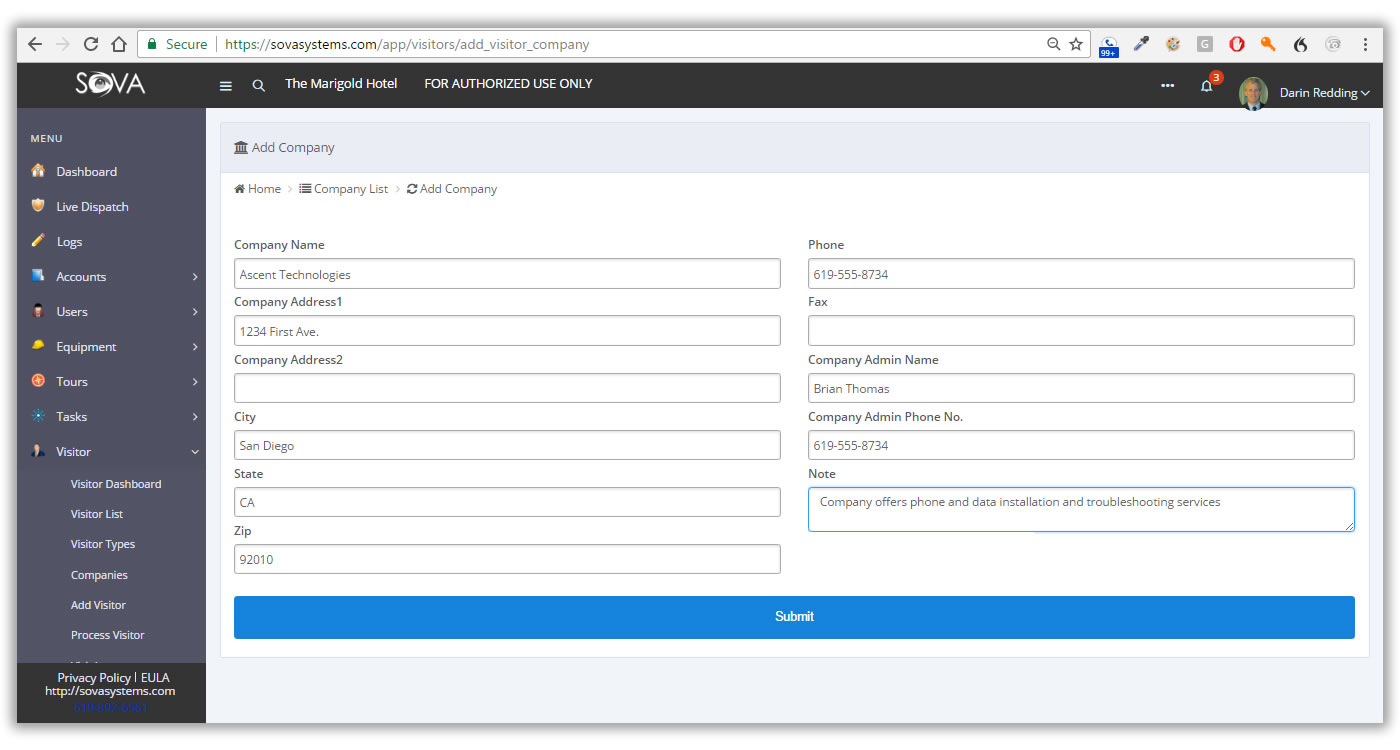
Task: Click the eyedropper extension icon
Action: click(x=1141, y=44)
